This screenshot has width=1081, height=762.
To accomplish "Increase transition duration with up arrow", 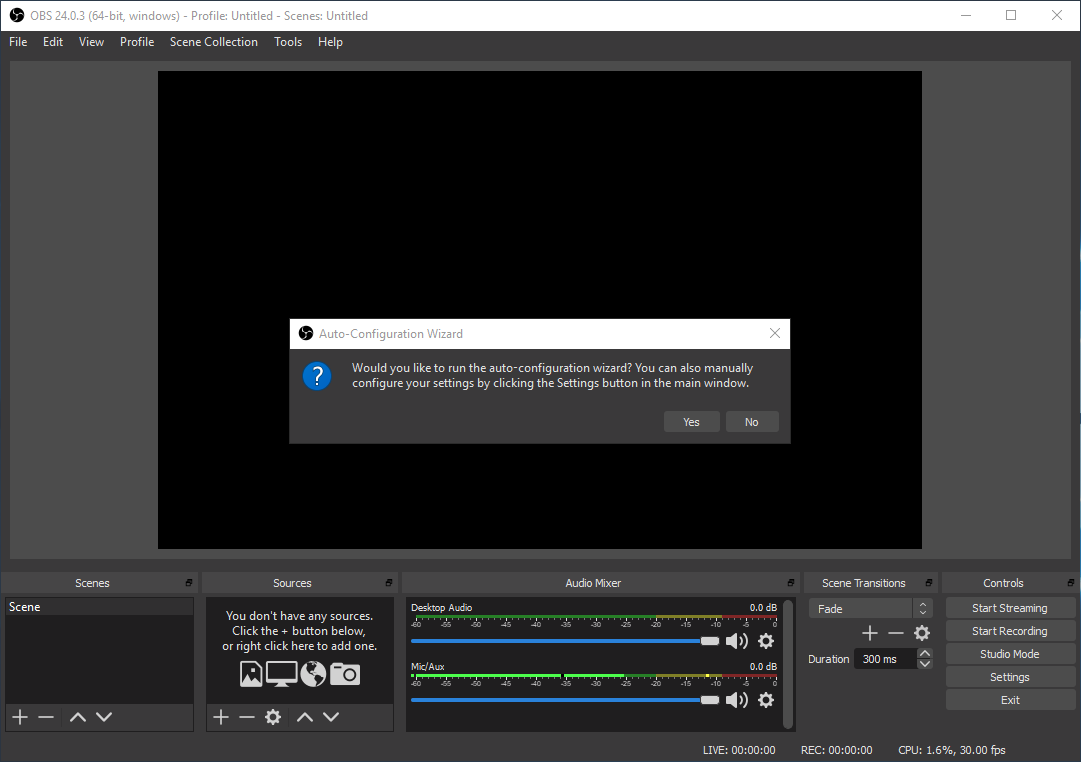I will tap(925, 654).
